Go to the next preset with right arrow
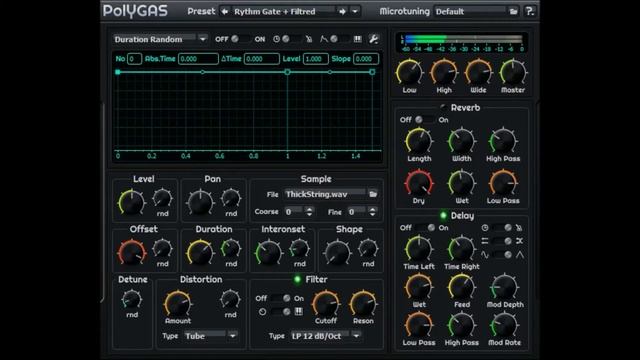 [342, 11]
